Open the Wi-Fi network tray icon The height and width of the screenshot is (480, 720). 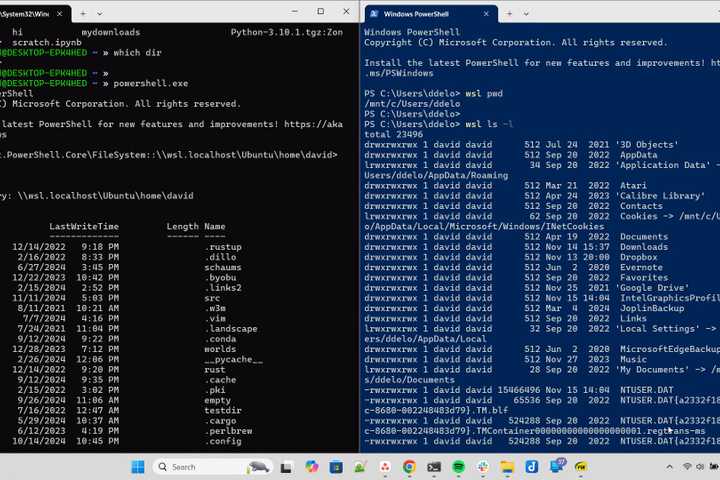[687, 467]
